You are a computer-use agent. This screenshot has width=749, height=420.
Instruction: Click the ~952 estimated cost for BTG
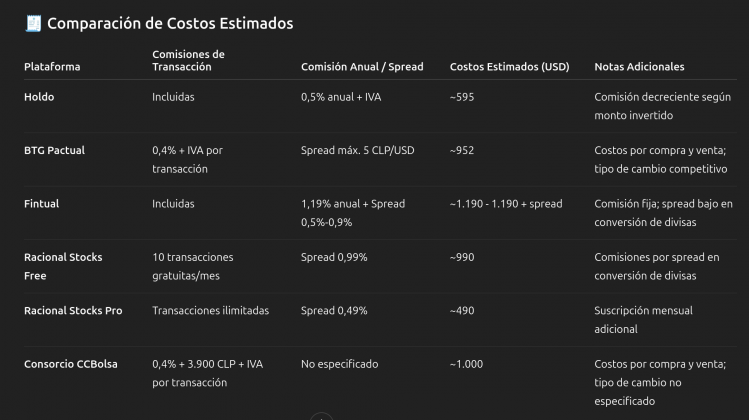coord(462,151)
